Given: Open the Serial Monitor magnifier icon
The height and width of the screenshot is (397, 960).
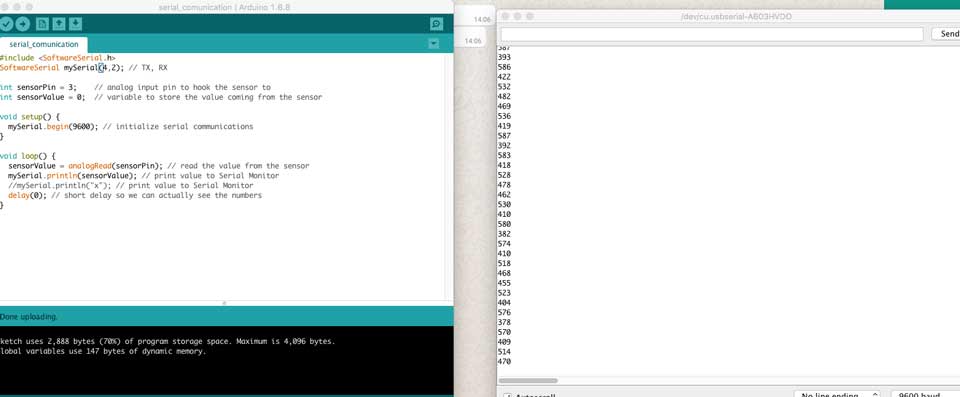Looking at the screenshot, I should coord(437,24).
